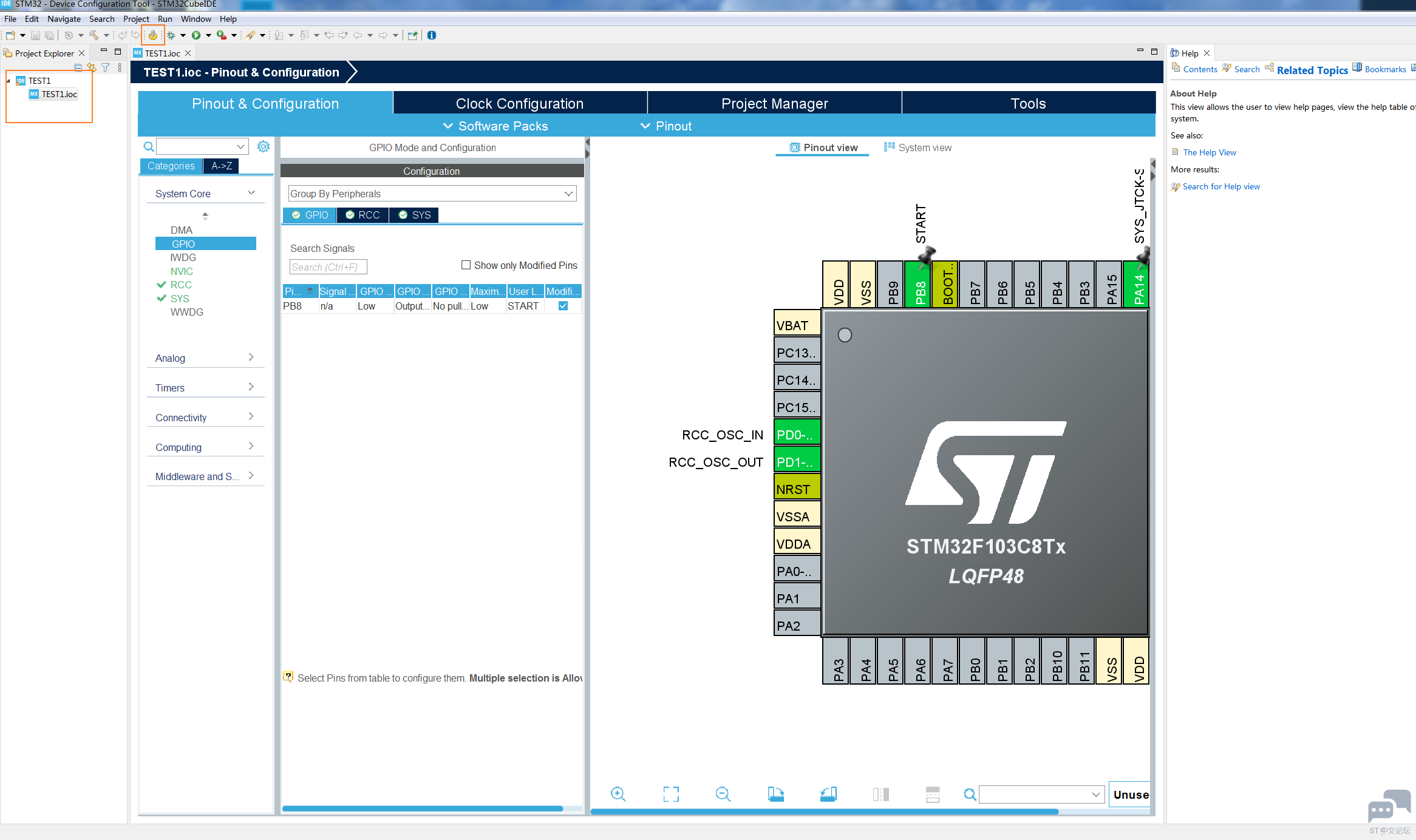The image size is (1416, 840).
Task: Click the zoom in icon under pinout
Action: [618, 794]
